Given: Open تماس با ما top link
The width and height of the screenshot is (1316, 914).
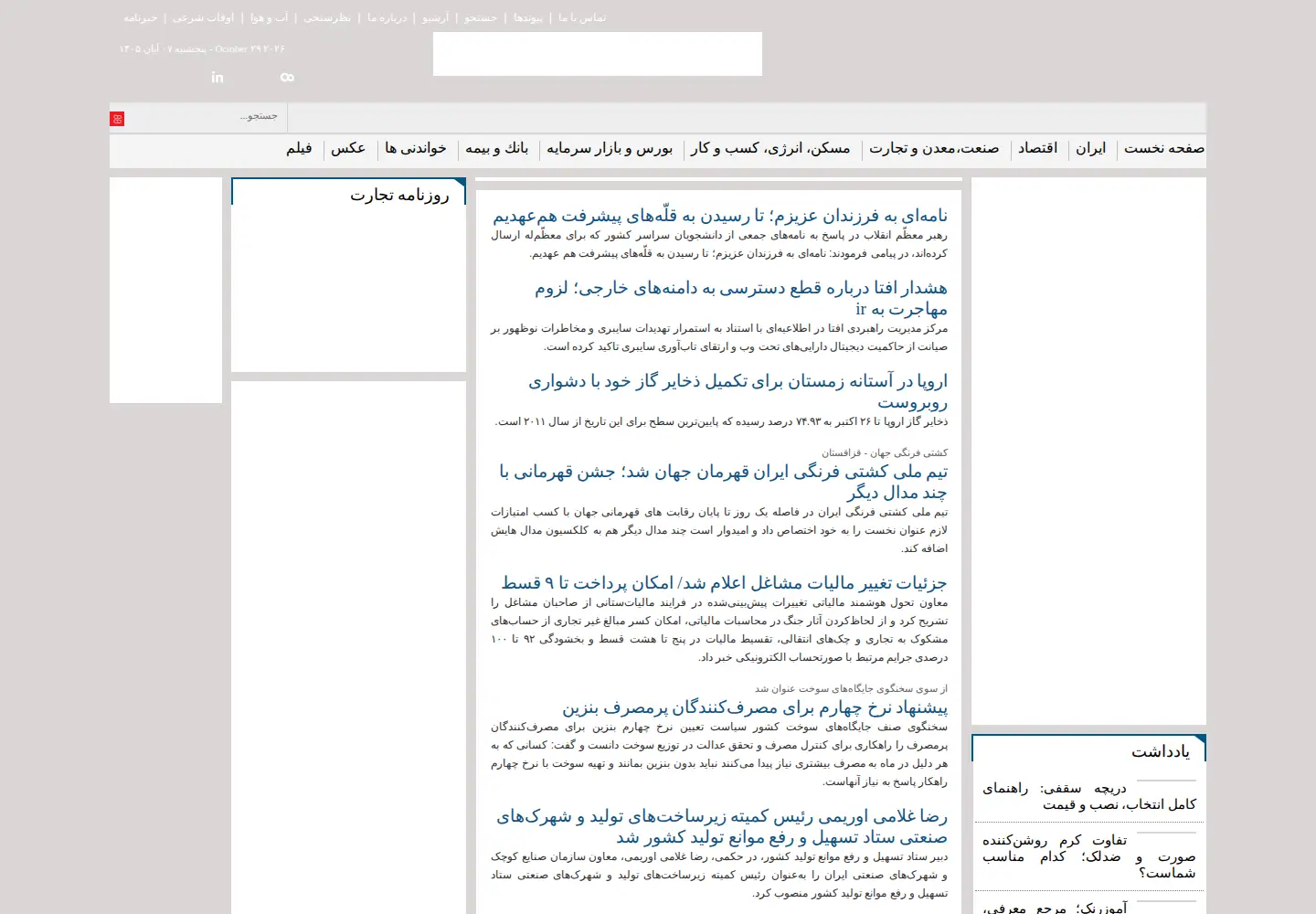Looking at the screenshot, I should [582, 17].
